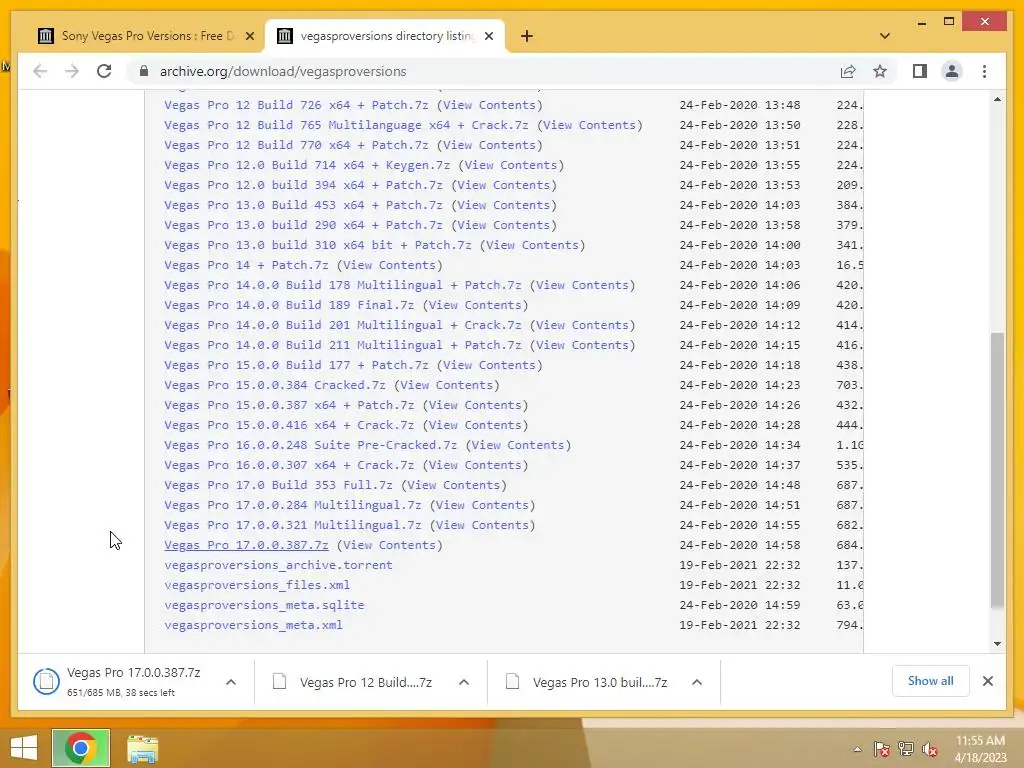This screenshot has width=1024, height=768.
Task: Select the vegasproversions directory listing tab
Action: [x=385, y=36]
